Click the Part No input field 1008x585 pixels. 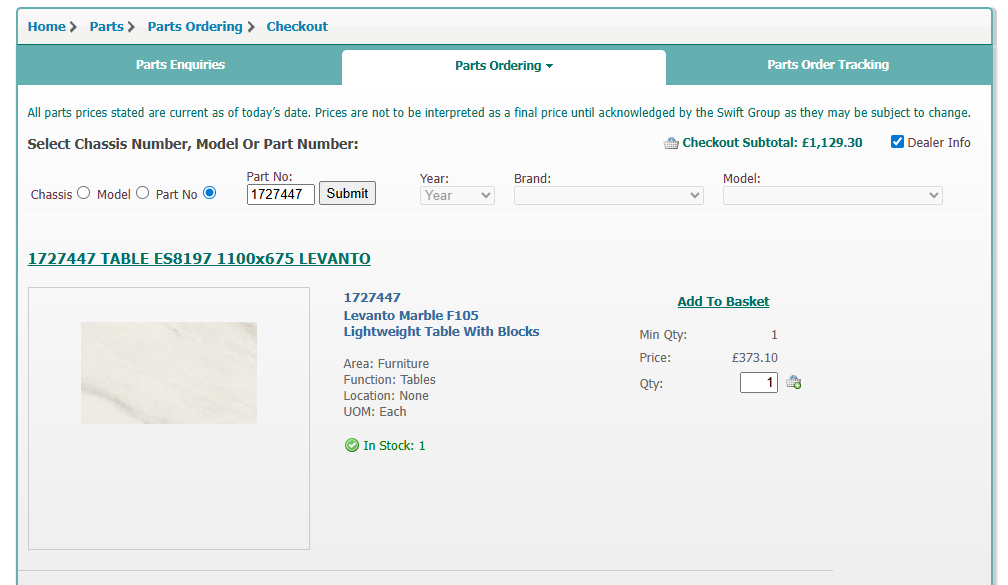click(x=281, y=194)
